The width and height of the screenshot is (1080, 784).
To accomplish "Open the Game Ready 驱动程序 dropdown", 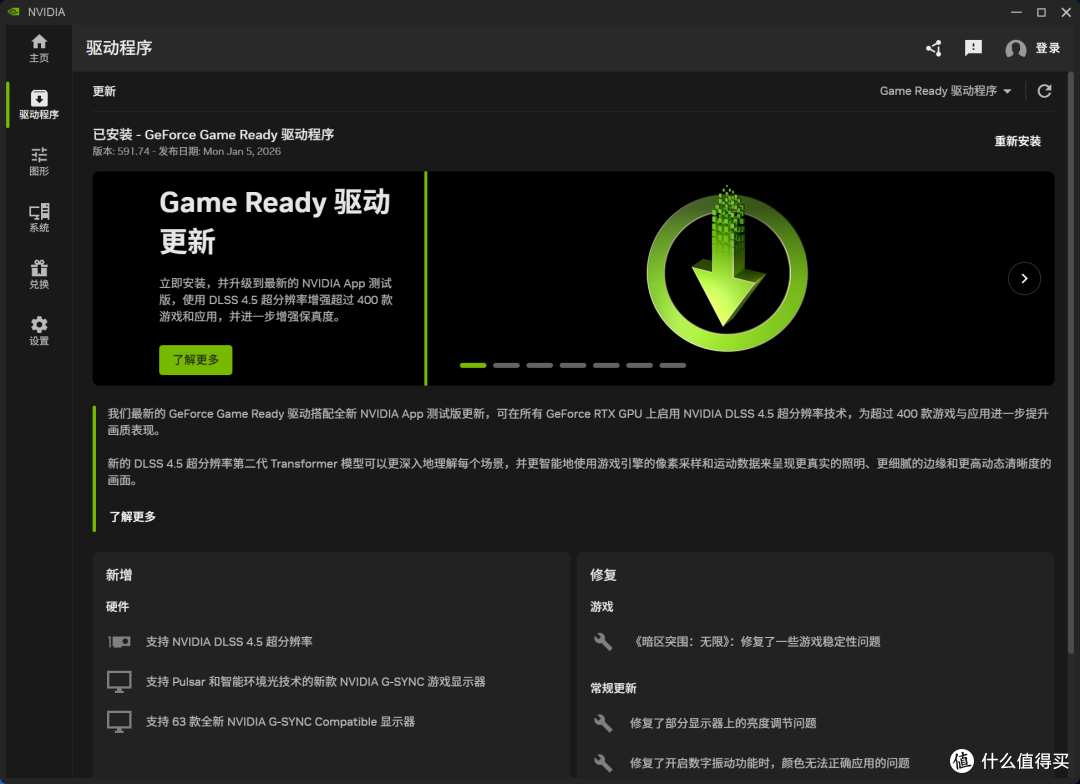I will (945, 91).
